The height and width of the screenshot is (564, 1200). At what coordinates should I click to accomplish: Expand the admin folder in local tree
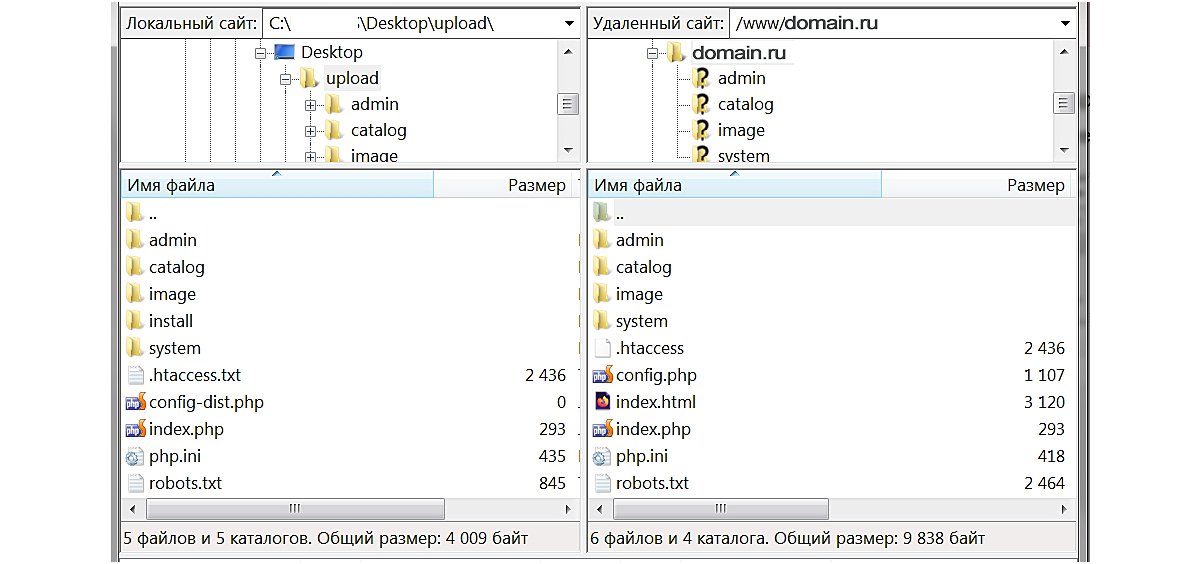[x=310, y=105]
